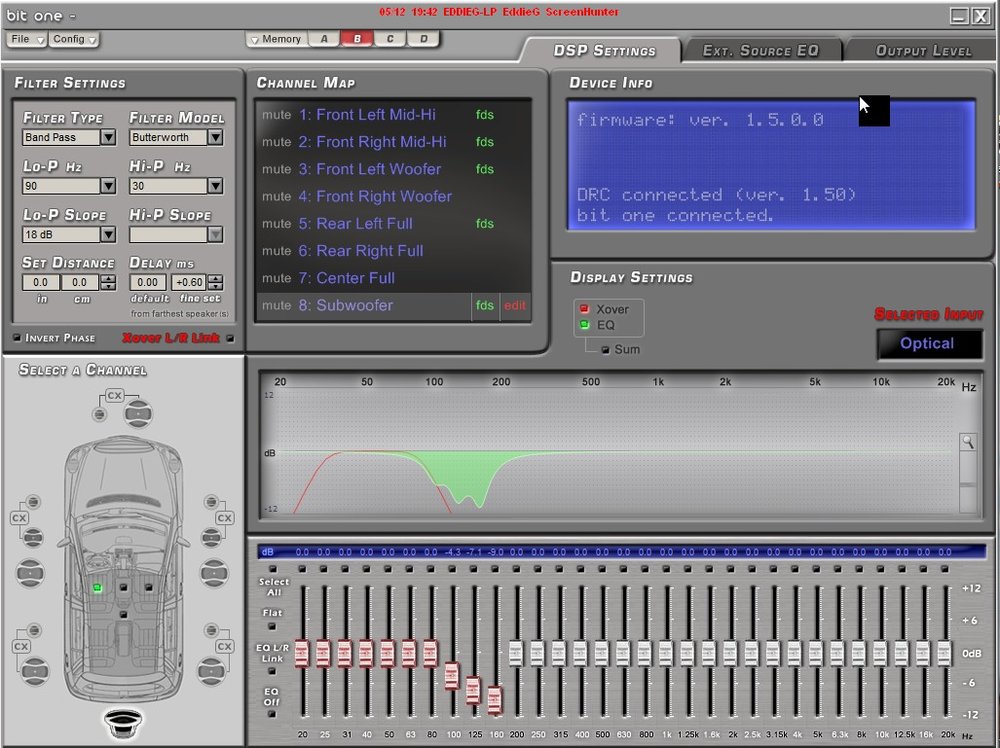The image size is (1000, 748).
Task: Select memory preset C
Action: click(x=390, y=39)
